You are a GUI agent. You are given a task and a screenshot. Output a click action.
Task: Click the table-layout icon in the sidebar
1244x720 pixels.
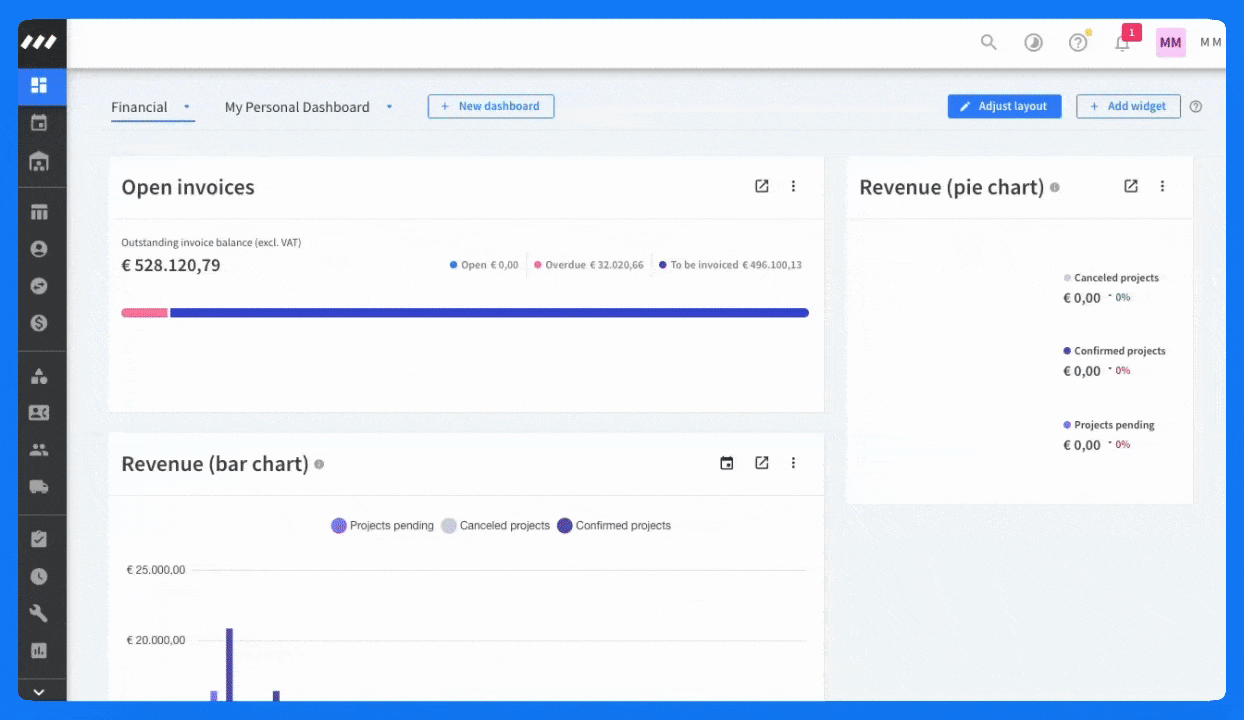(x=40, y=212)
